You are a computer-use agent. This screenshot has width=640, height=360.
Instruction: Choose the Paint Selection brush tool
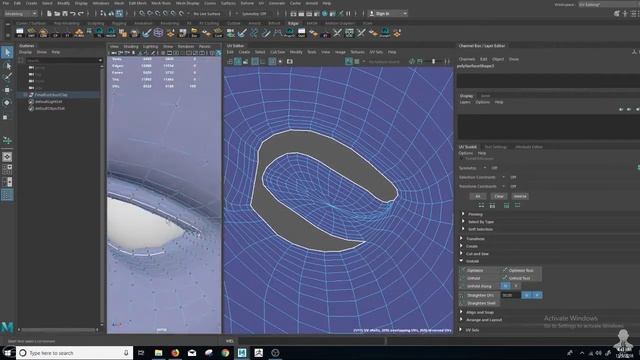click(x=7, y=77)
